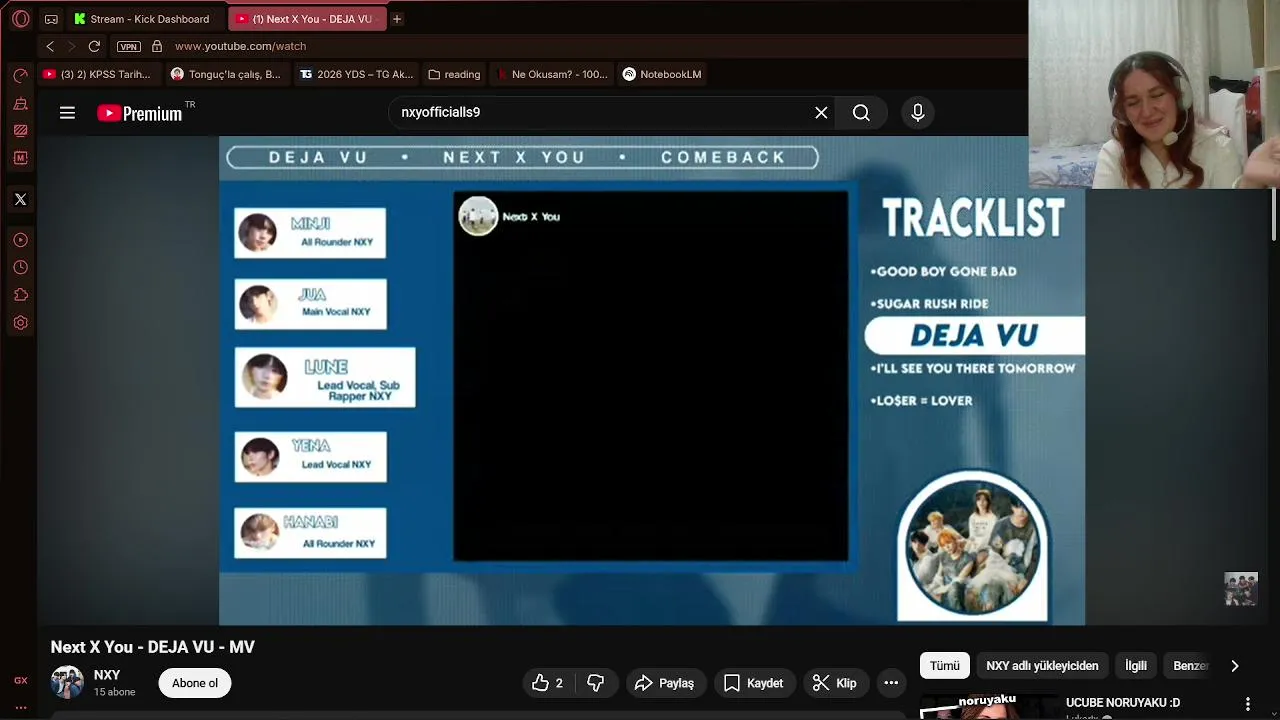Clear the YouTube search text
Viewport: 1280px width, 720px height.
coord(821,113)
